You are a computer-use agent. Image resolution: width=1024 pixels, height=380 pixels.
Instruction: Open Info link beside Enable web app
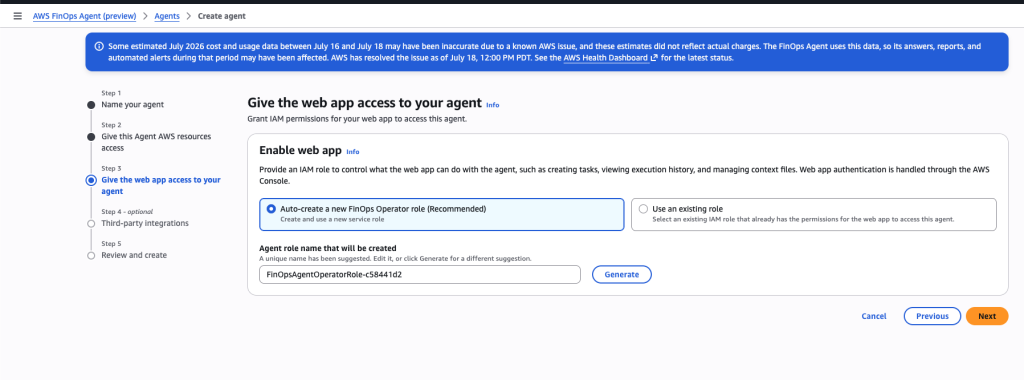click(353, 151)
